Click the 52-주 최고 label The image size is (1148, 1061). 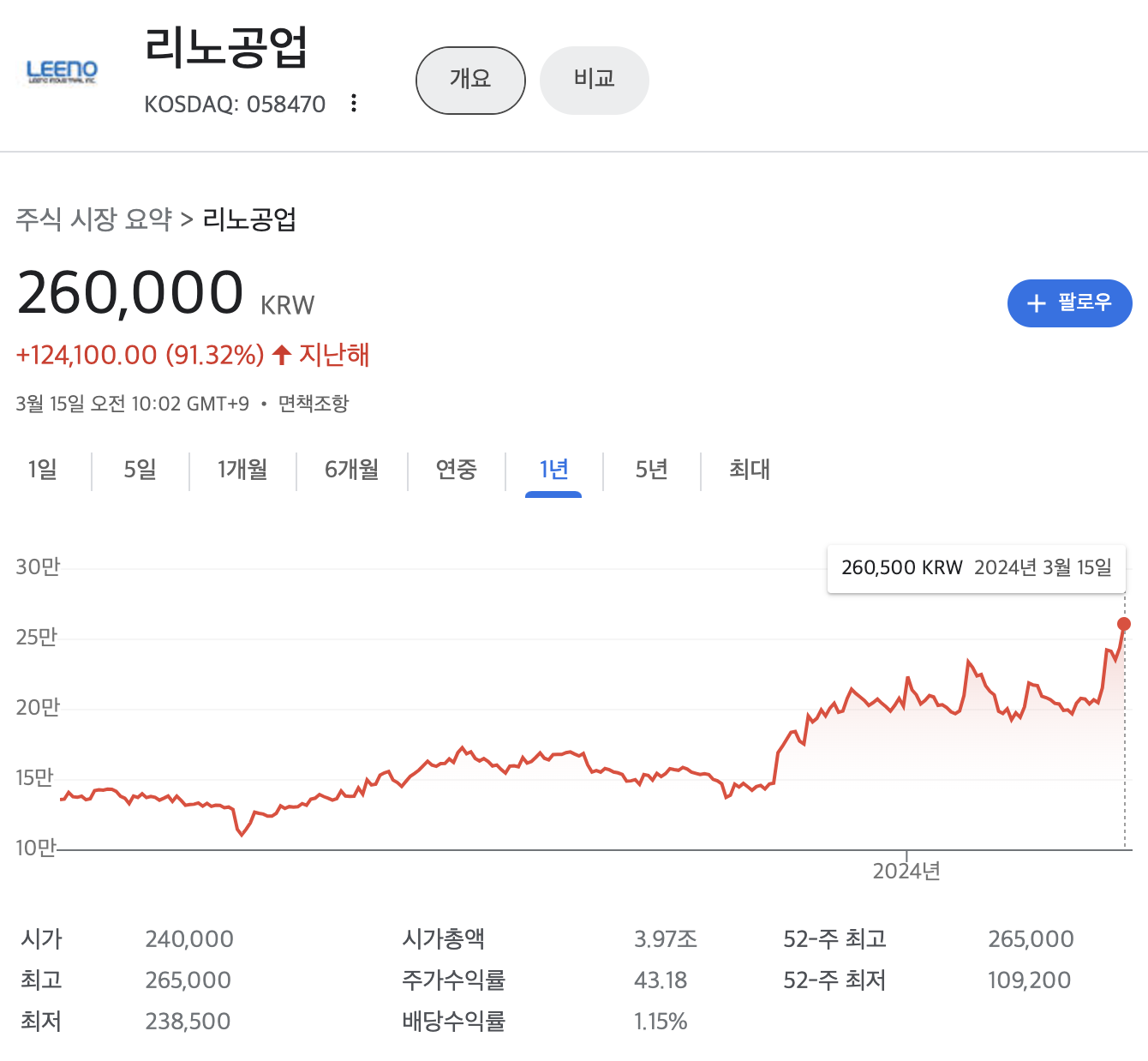[834, 939]
